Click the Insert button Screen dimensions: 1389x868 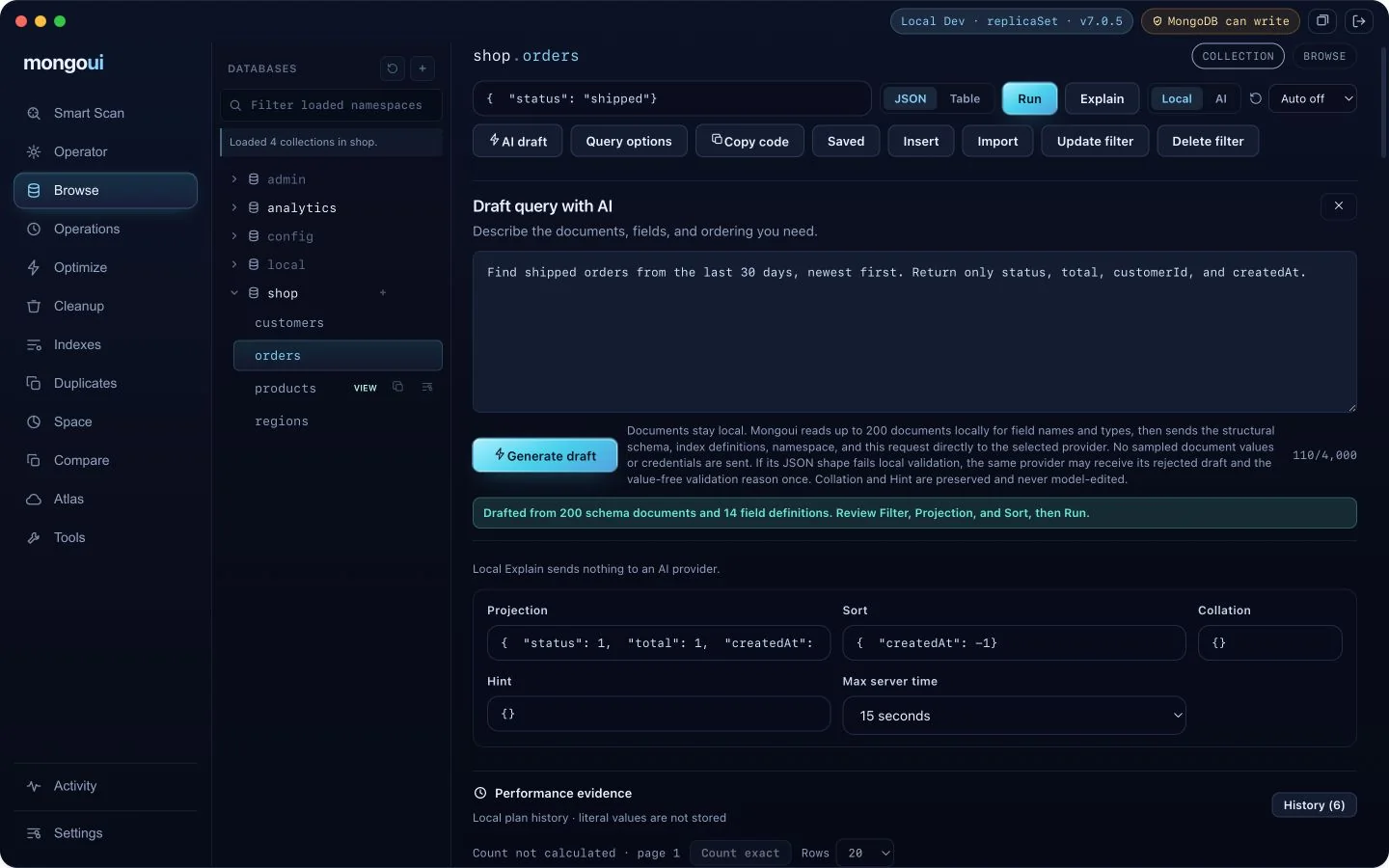coord(921,141)
